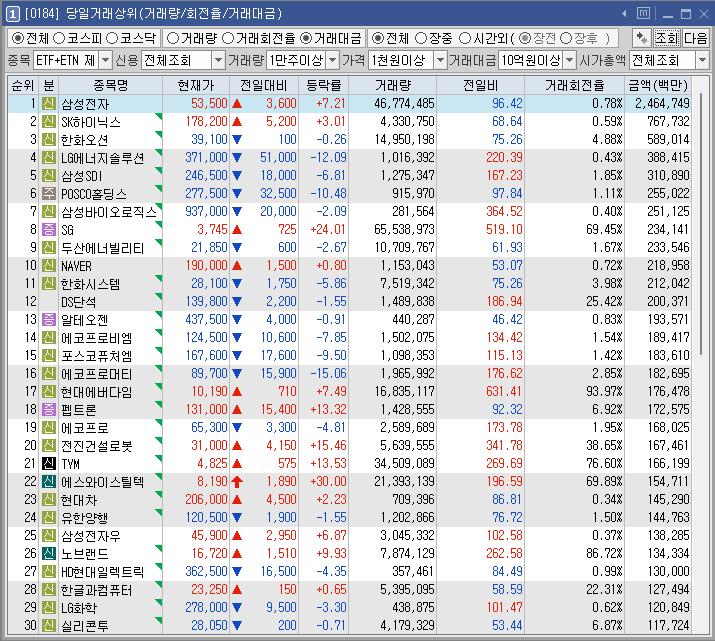
Task: Click the 신 badge icon in 삼성전자 row
Action: pos(49,103)
